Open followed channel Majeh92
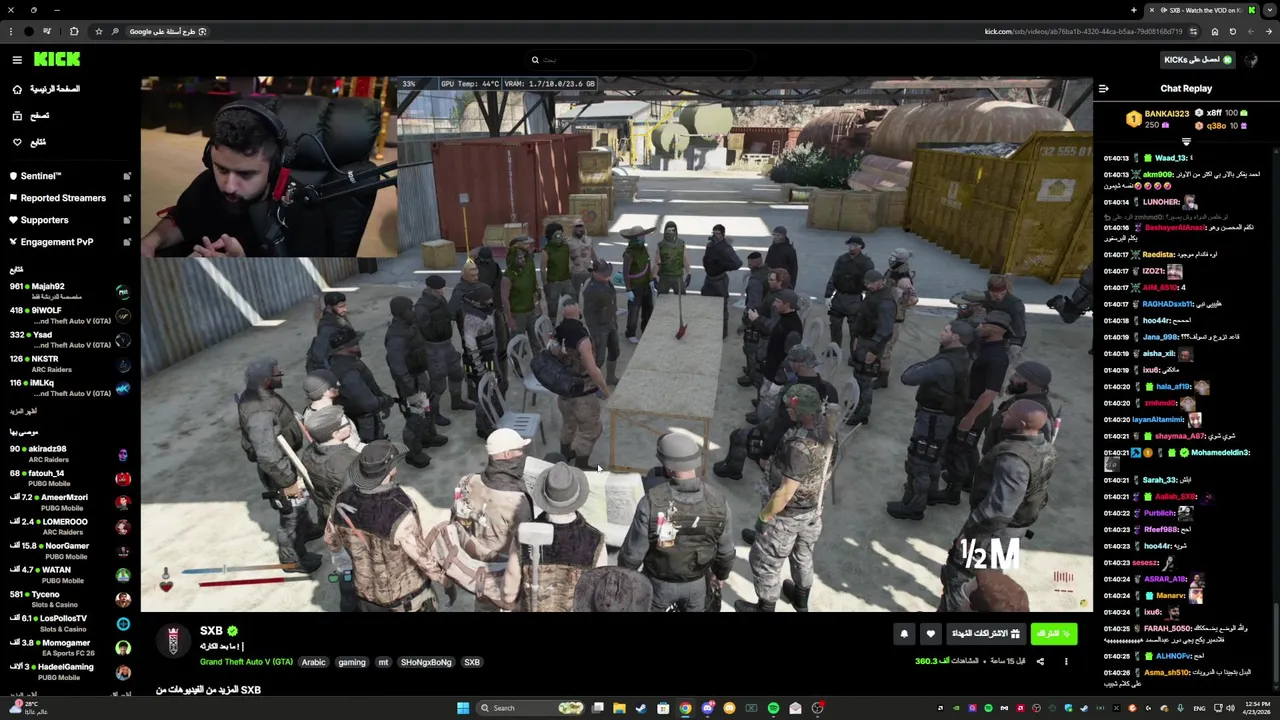 70,291
